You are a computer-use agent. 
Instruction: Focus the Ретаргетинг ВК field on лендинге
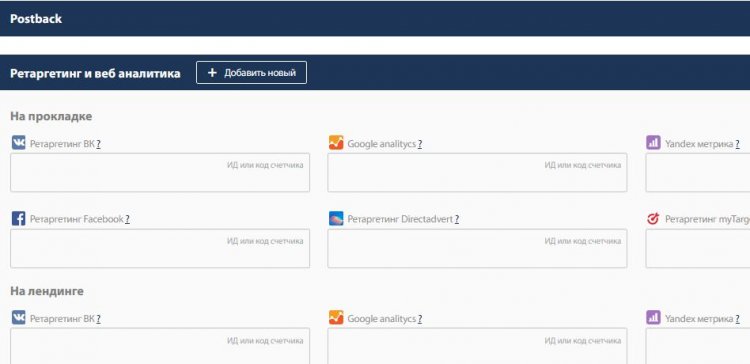(x=160, y=346)
